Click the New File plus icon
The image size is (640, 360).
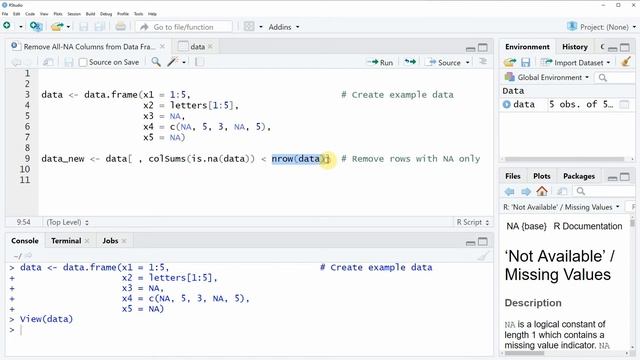(7, 26)
